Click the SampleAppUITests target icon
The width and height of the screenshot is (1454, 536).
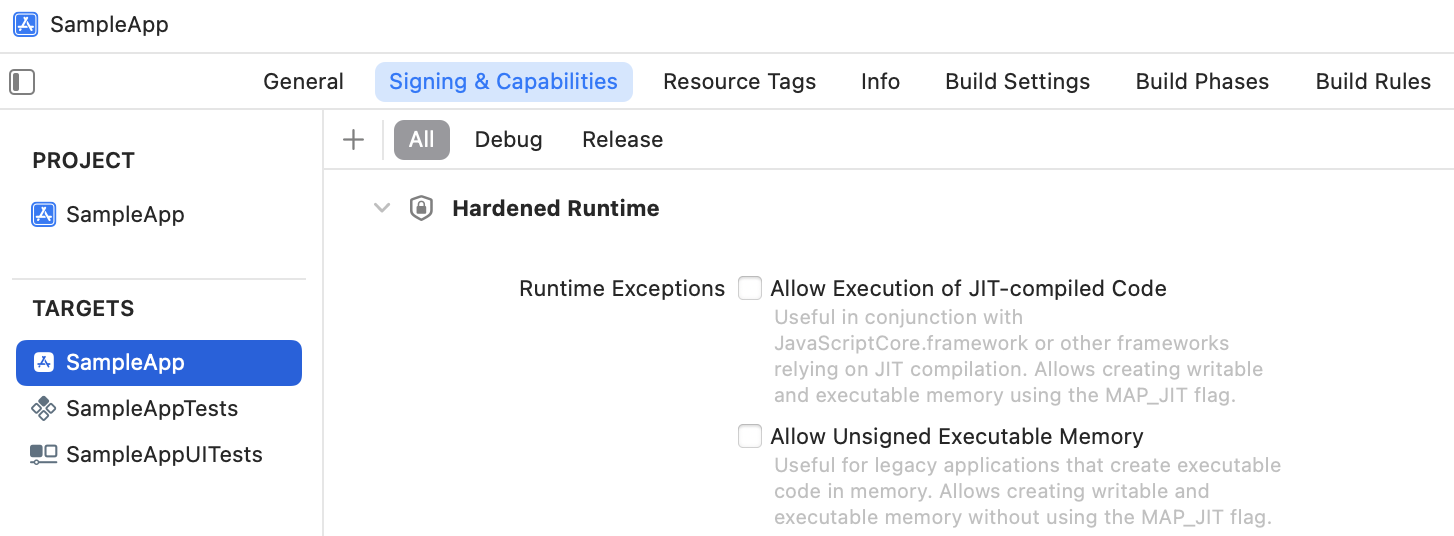click(x=44, y=455)
